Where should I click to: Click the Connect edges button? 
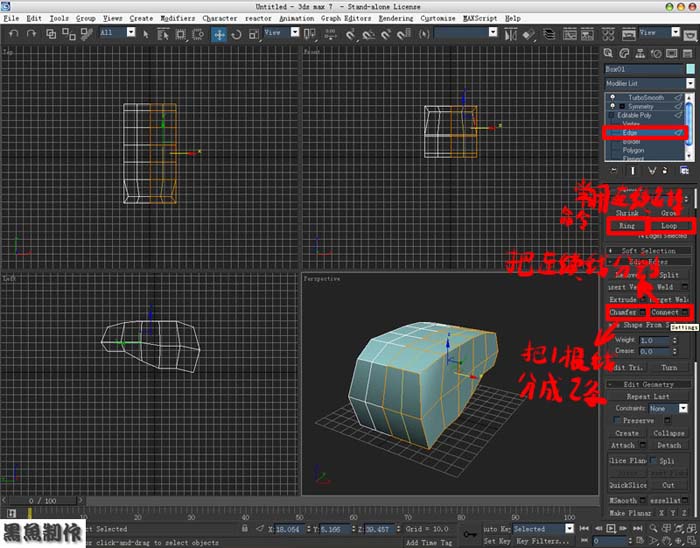coord(665,312)
